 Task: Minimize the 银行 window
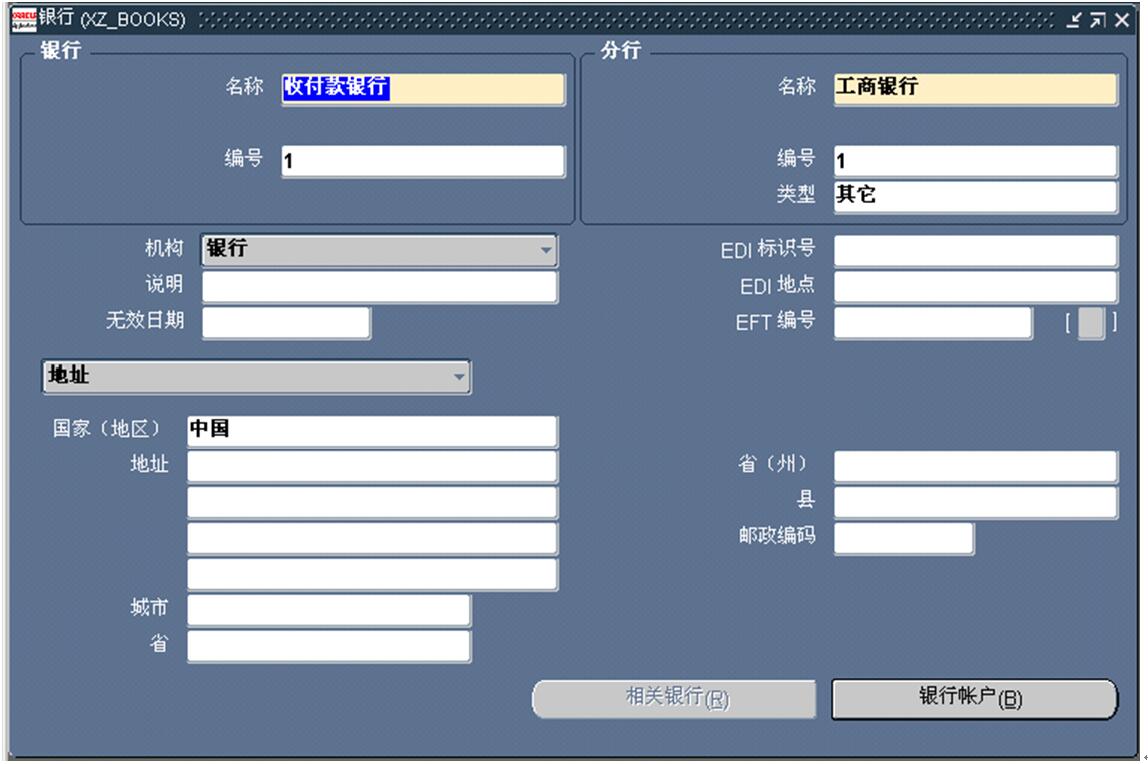pyautogui.click(x=1073, y=21)
